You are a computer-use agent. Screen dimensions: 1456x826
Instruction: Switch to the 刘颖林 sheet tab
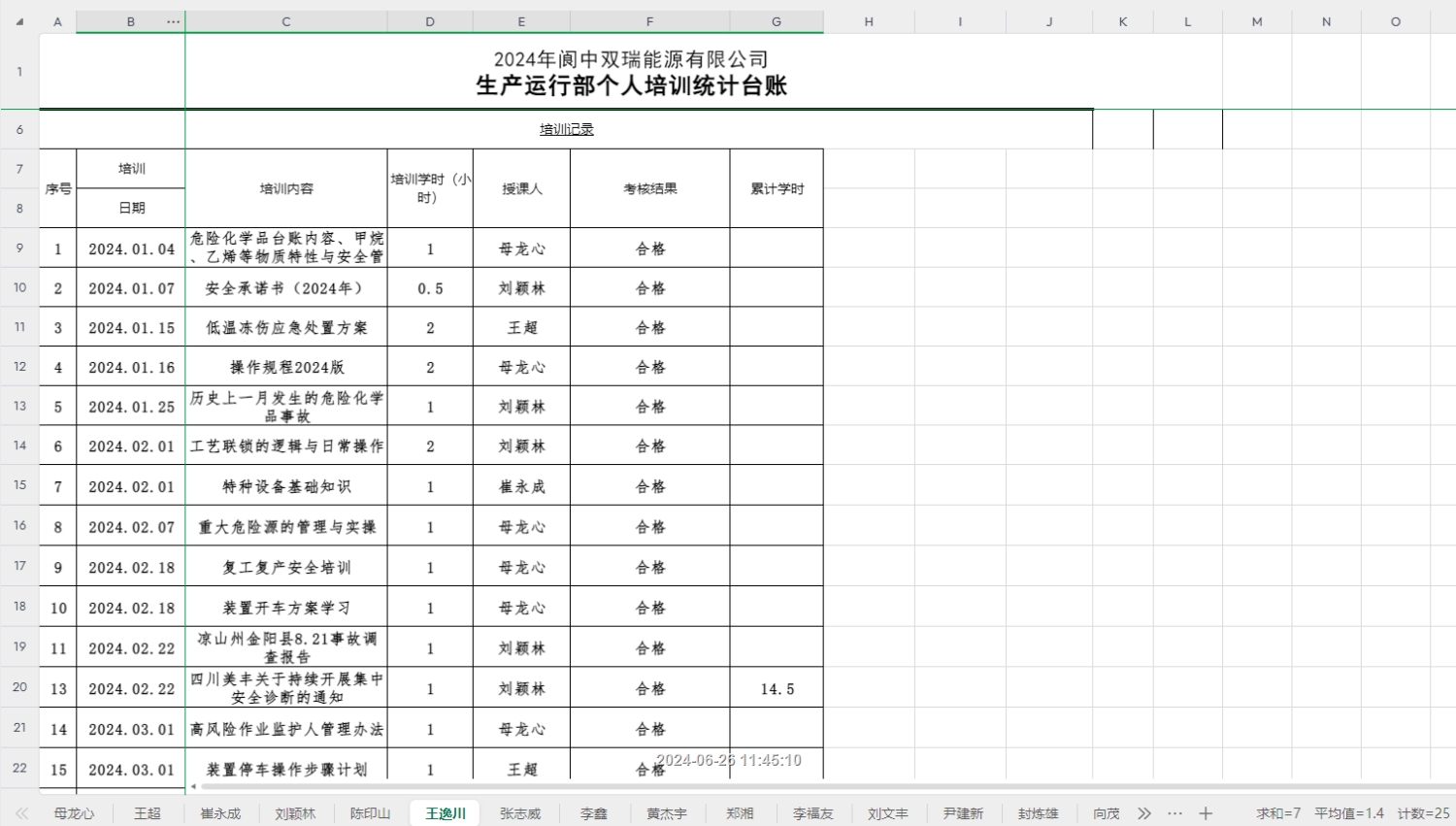coord(295,813)
